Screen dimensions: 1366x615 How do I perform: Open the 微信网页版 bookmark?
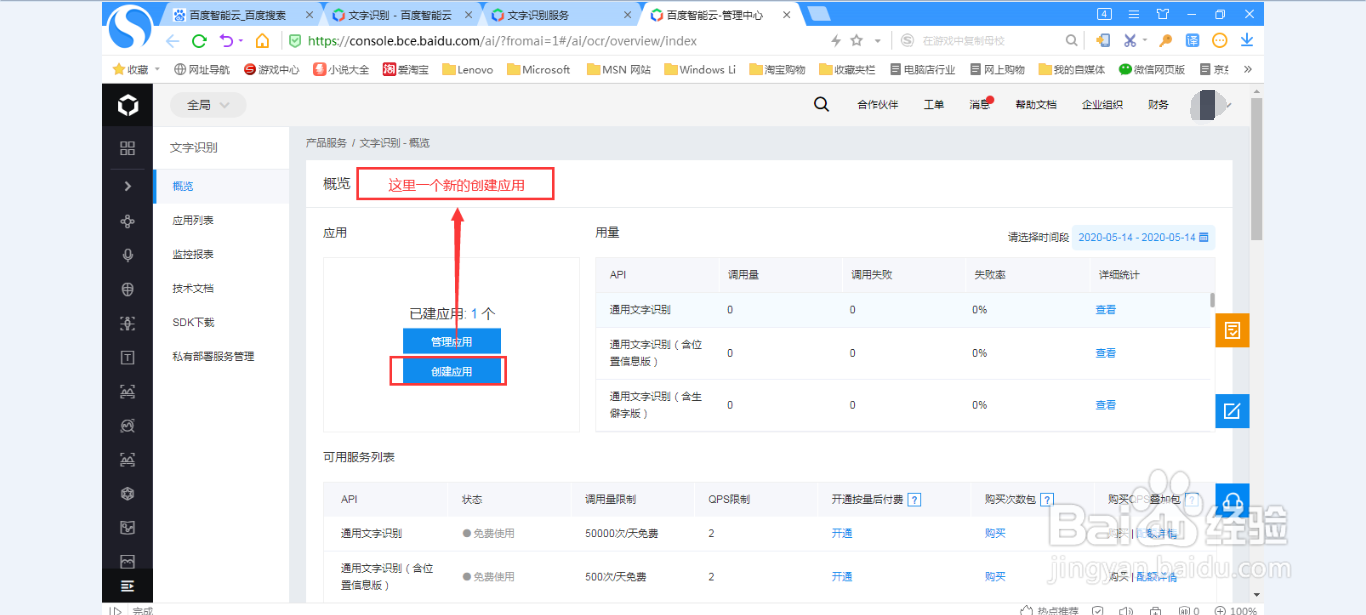pos(1152,70)
